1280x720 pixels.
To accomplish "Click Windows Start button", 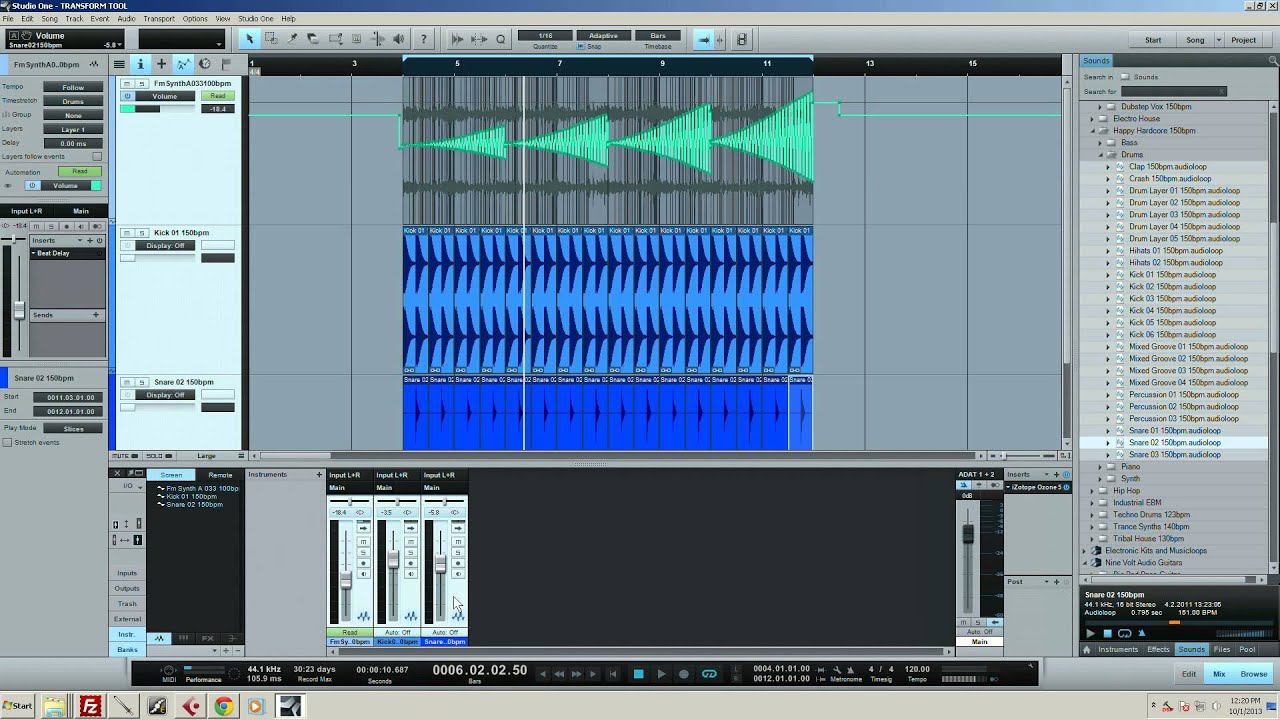I will point(18,706).
